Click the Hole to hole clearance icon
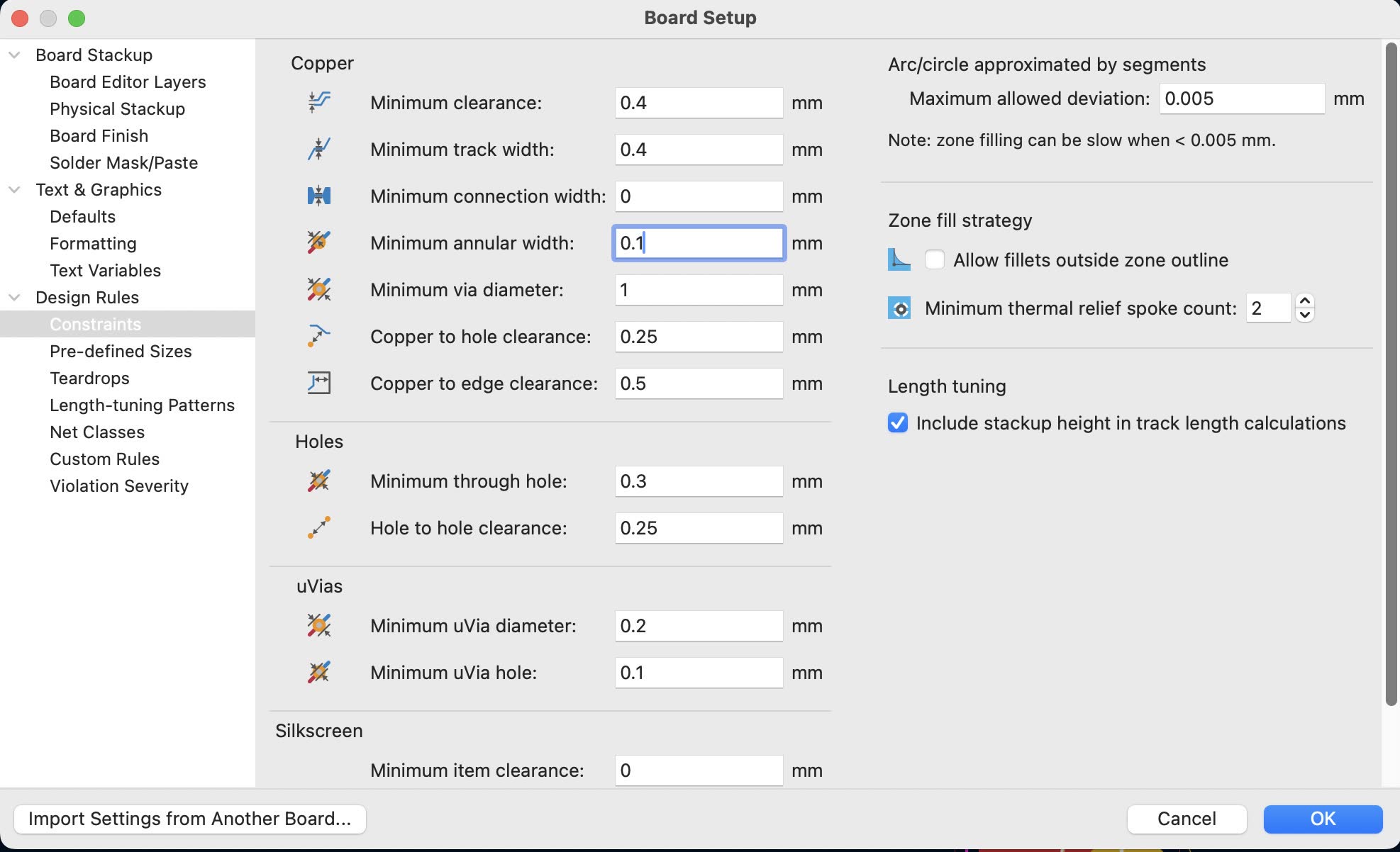Screen dimensions: 1400x852 pyautogui.click(x=319, y=527)
